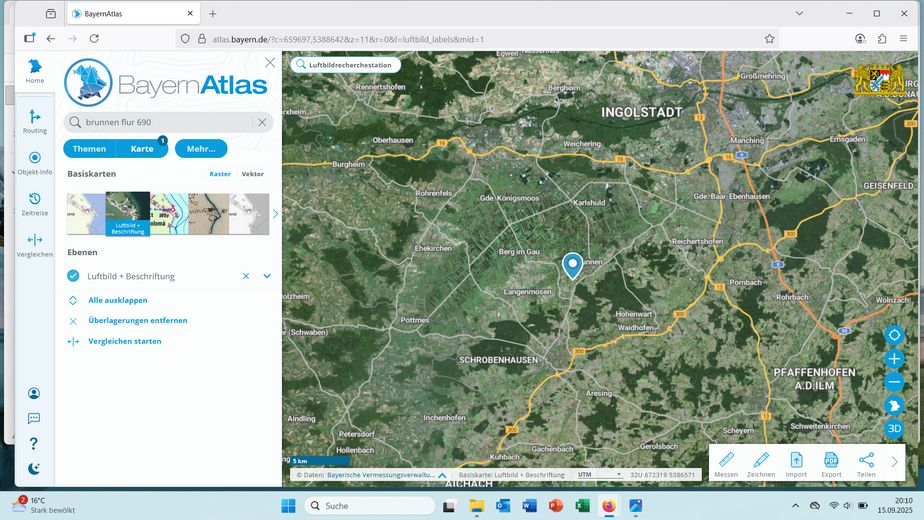The height and width of the screenshot is (520, 924).
Task: Select the Objekt-Info tool
Action: pyautogui.click(x=35, y=163)
